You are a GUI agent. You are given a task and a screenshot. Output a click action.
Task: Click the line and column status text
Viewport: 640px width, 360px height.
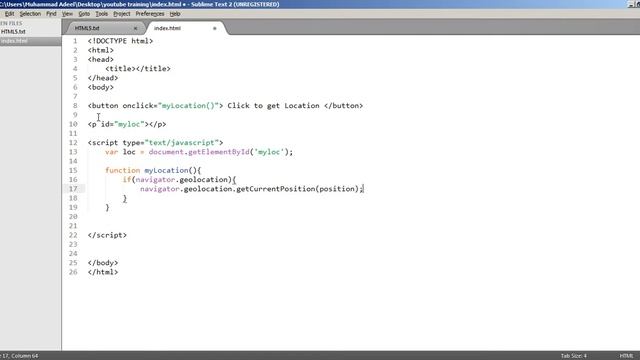tap(19, 356)
